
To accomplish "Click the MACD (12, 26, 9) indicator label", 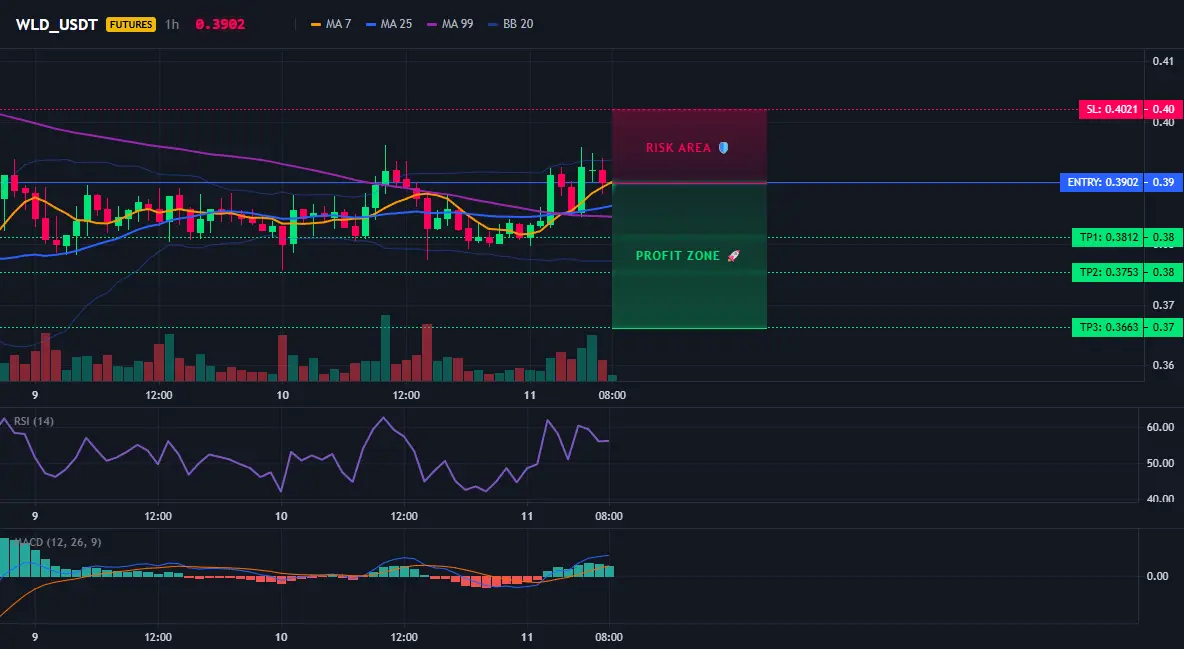I will 58,542.
